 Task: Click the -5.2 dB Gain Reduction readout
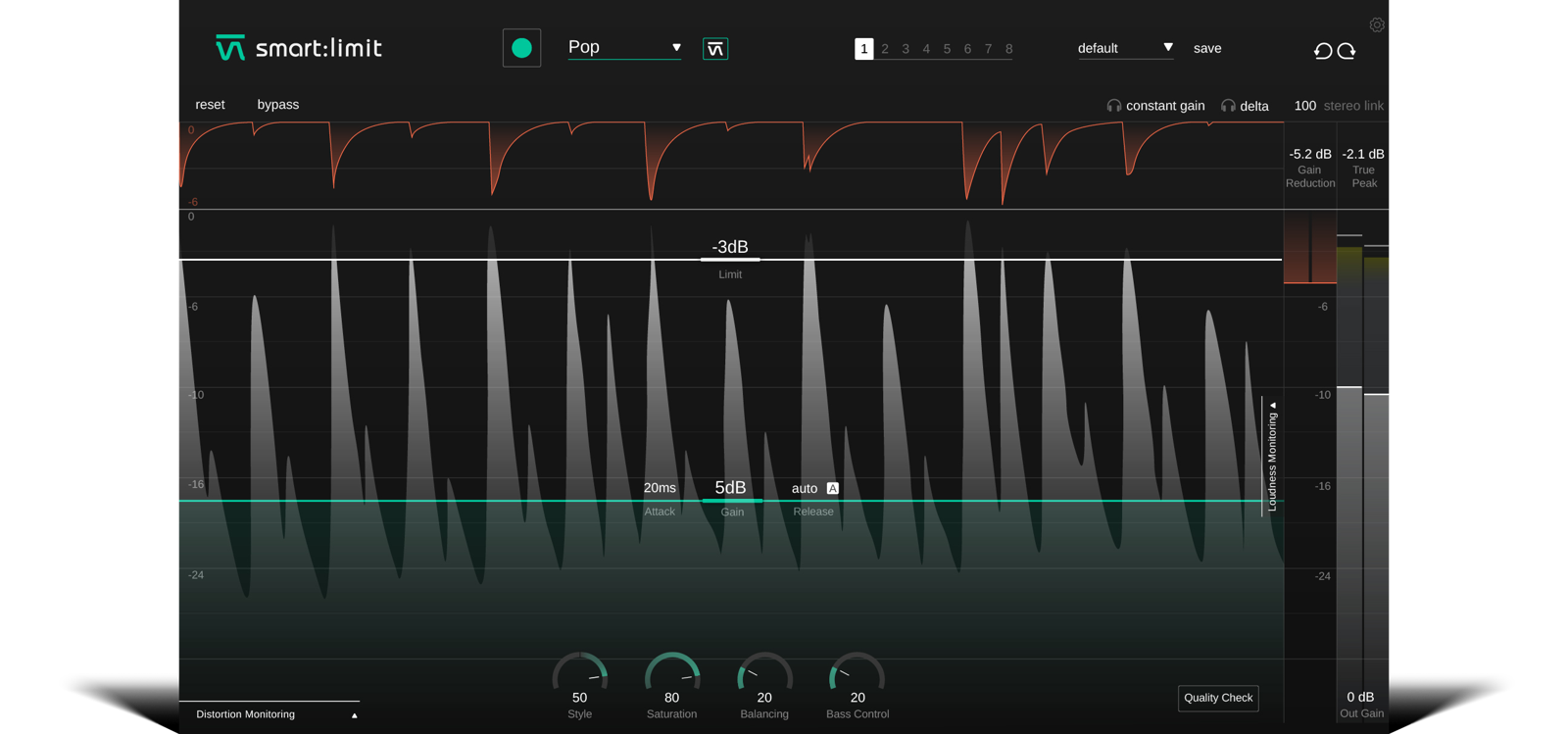(x=1310, y=154)
